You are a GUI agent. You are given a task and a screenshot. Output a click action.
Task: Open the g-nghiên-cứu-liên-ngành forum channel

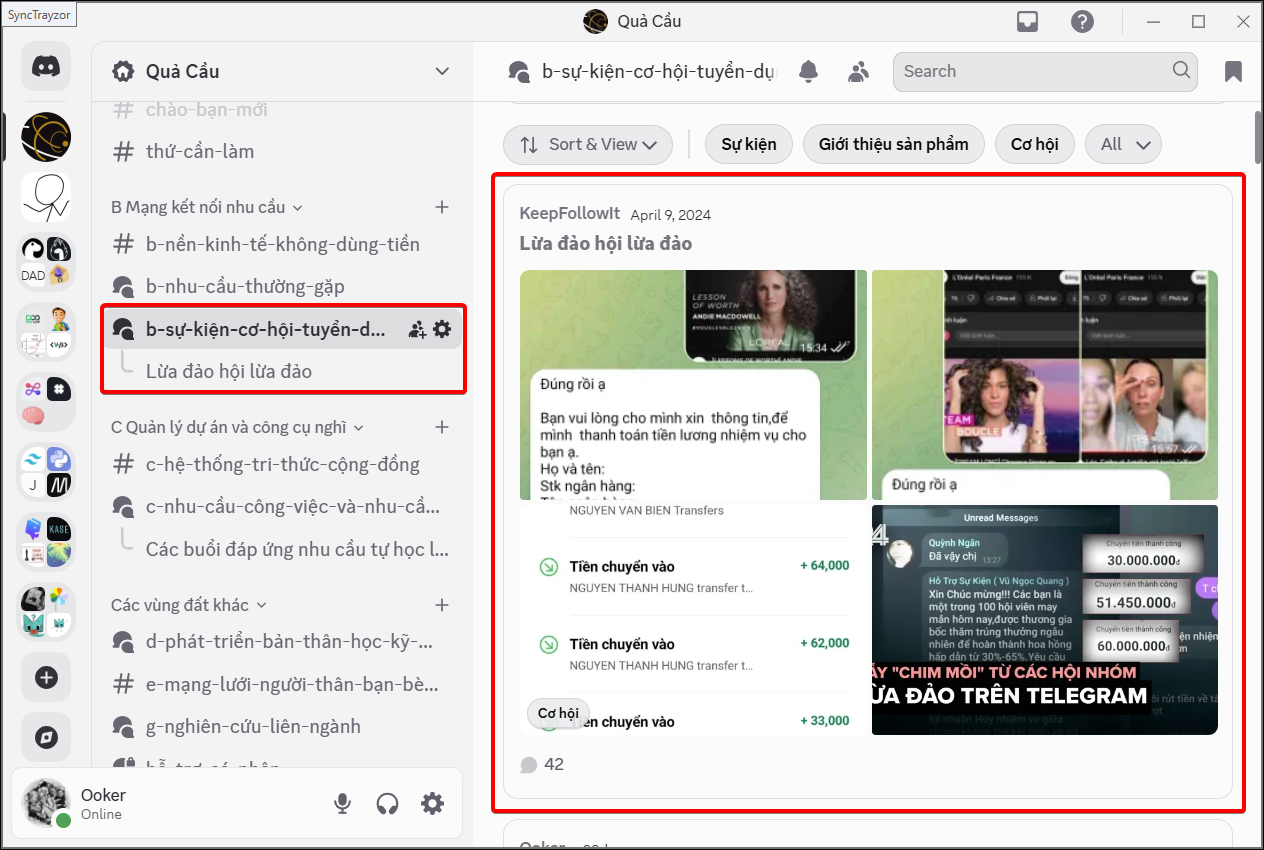tap(283, 726)
